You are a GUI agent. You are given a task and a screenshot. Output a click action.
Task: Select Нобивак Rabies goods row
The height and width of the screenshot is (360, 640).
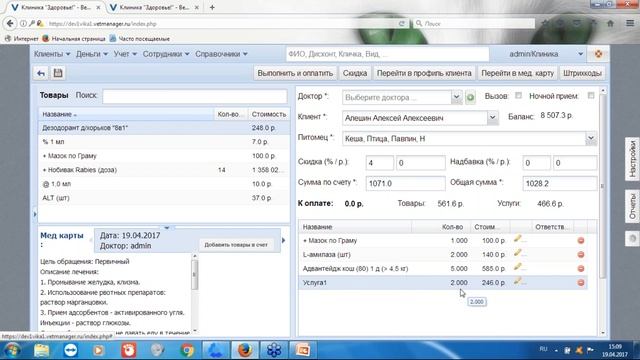[x=164, y=170]
